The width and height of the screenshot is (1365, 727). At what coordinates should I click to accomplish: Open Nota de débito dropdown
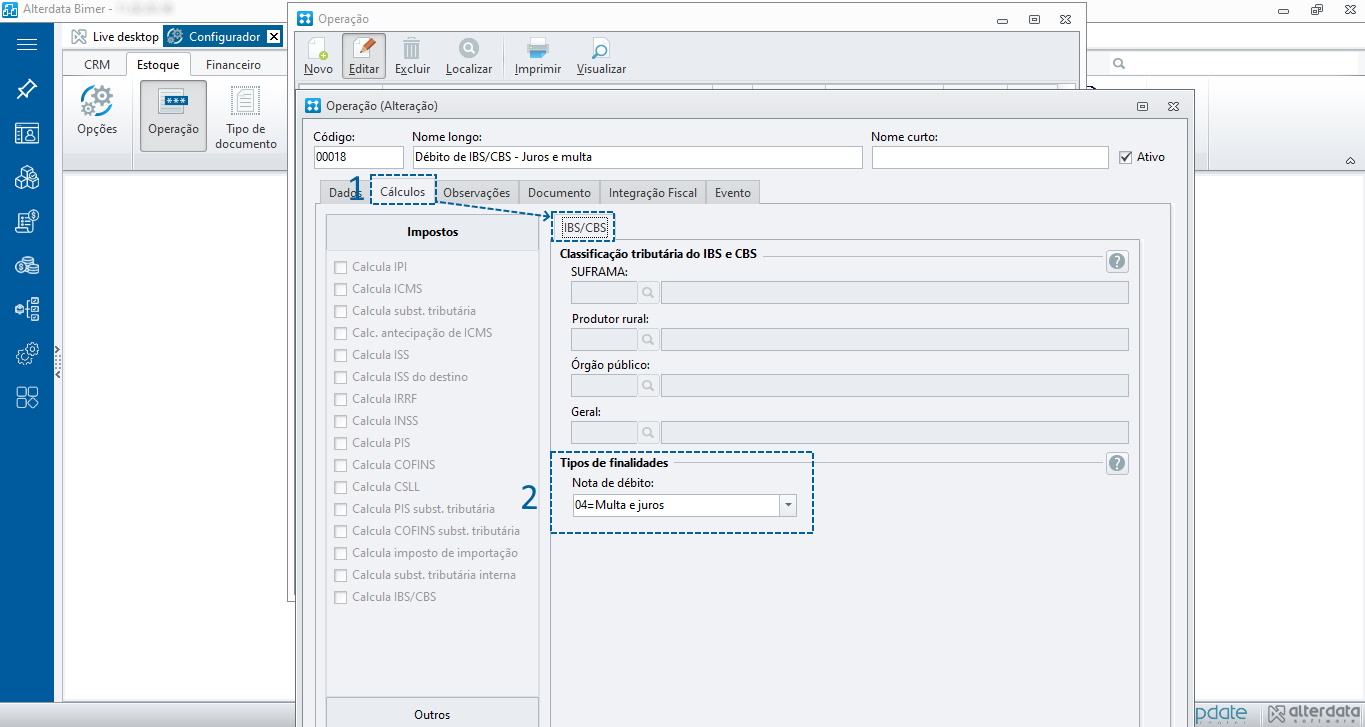tap(788, 506)
